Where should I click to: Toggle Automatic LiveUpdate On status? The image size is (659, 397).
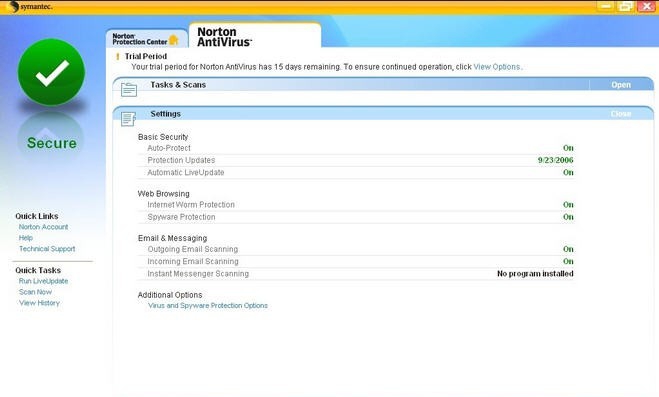568,172
